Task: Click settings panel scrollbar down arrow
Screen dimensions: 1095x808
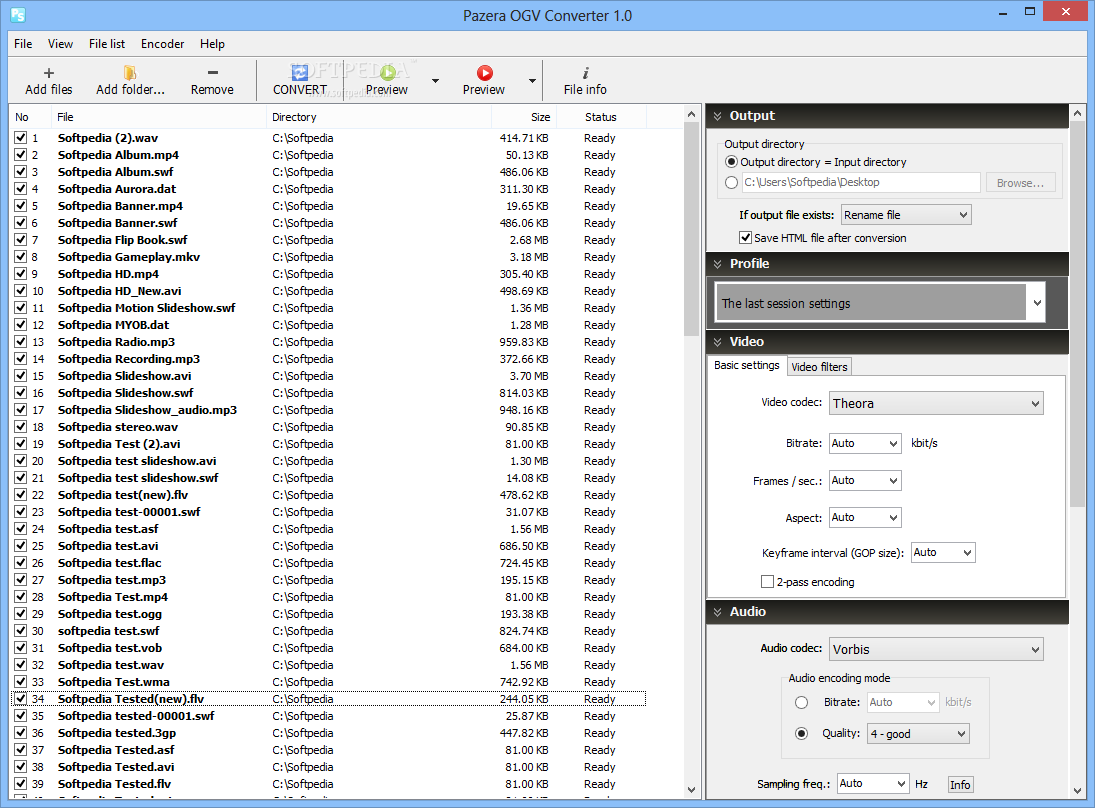Action: click(1078, 791)
